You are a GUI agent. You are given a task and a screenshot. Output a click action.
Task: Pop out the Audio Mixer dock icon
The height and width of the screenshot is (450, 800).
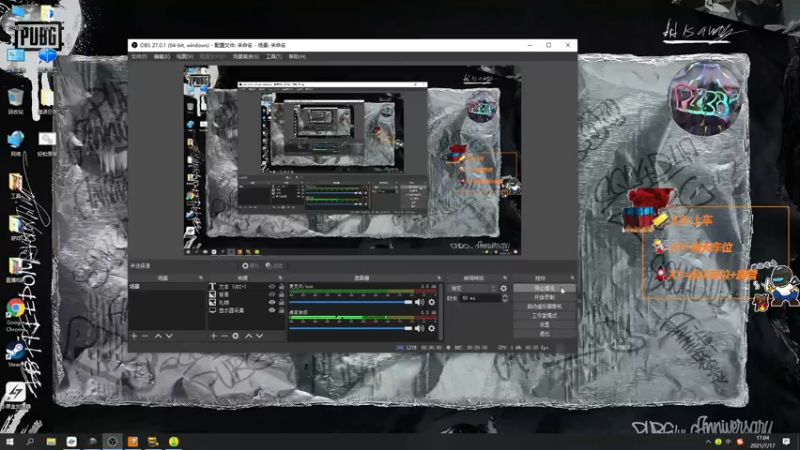tap(439, 278)
